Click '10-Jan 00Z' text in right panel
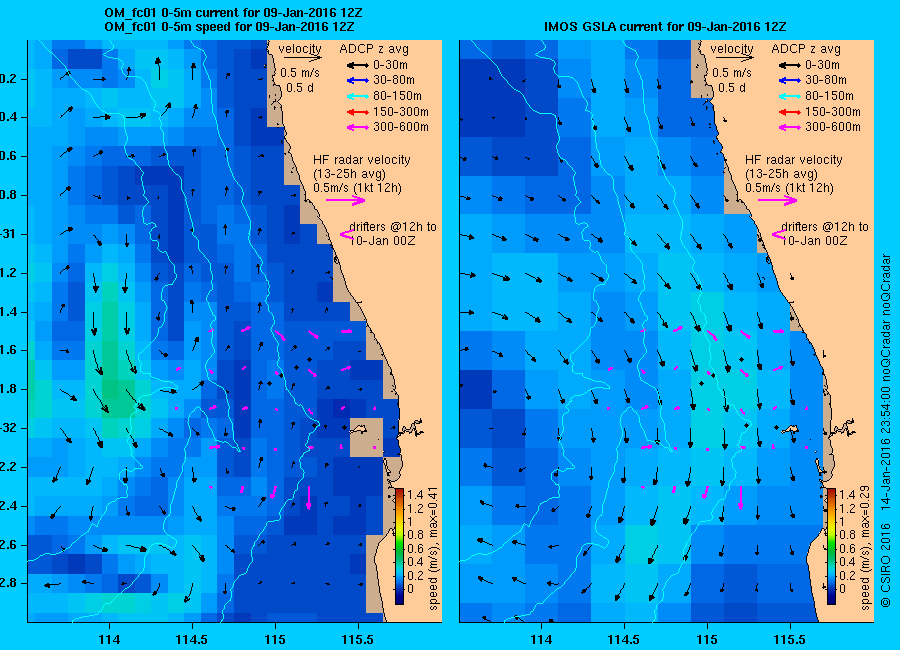The width and height of the screenshot is (900, 650). point(814,241)
